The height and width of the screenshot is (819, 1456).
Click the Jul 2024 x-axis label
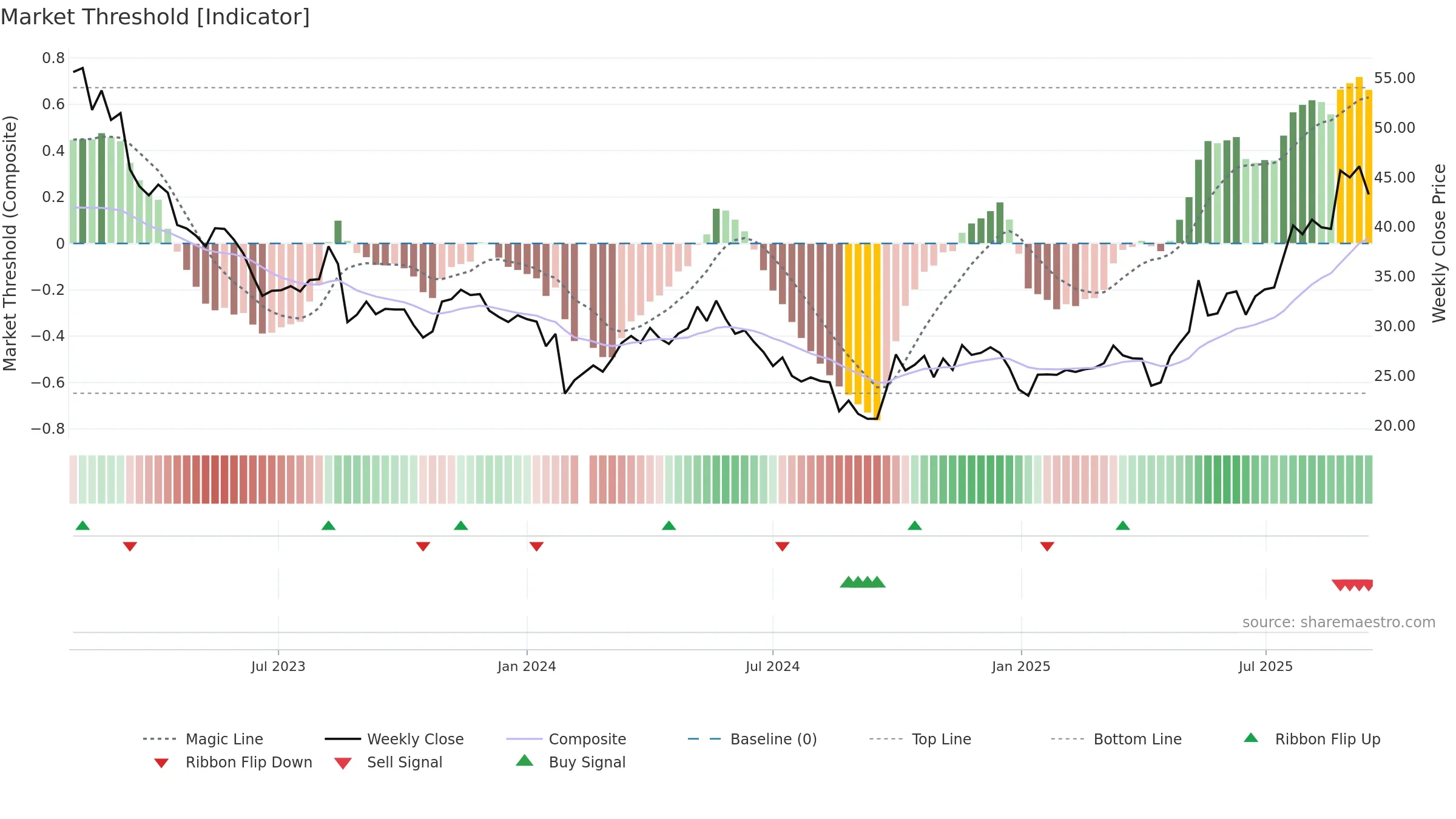pyautogui.click(x=773, y=666)
